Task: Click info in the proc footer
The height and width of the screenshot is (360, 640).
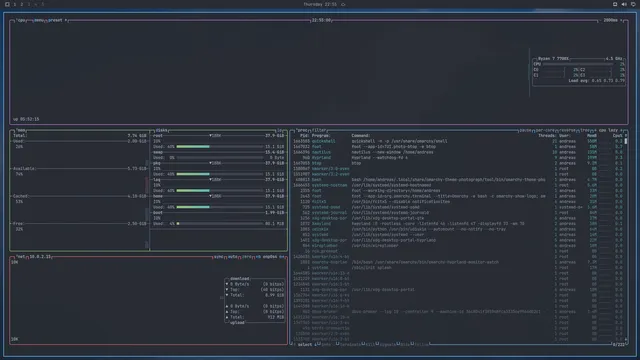Action: (325, 344)
